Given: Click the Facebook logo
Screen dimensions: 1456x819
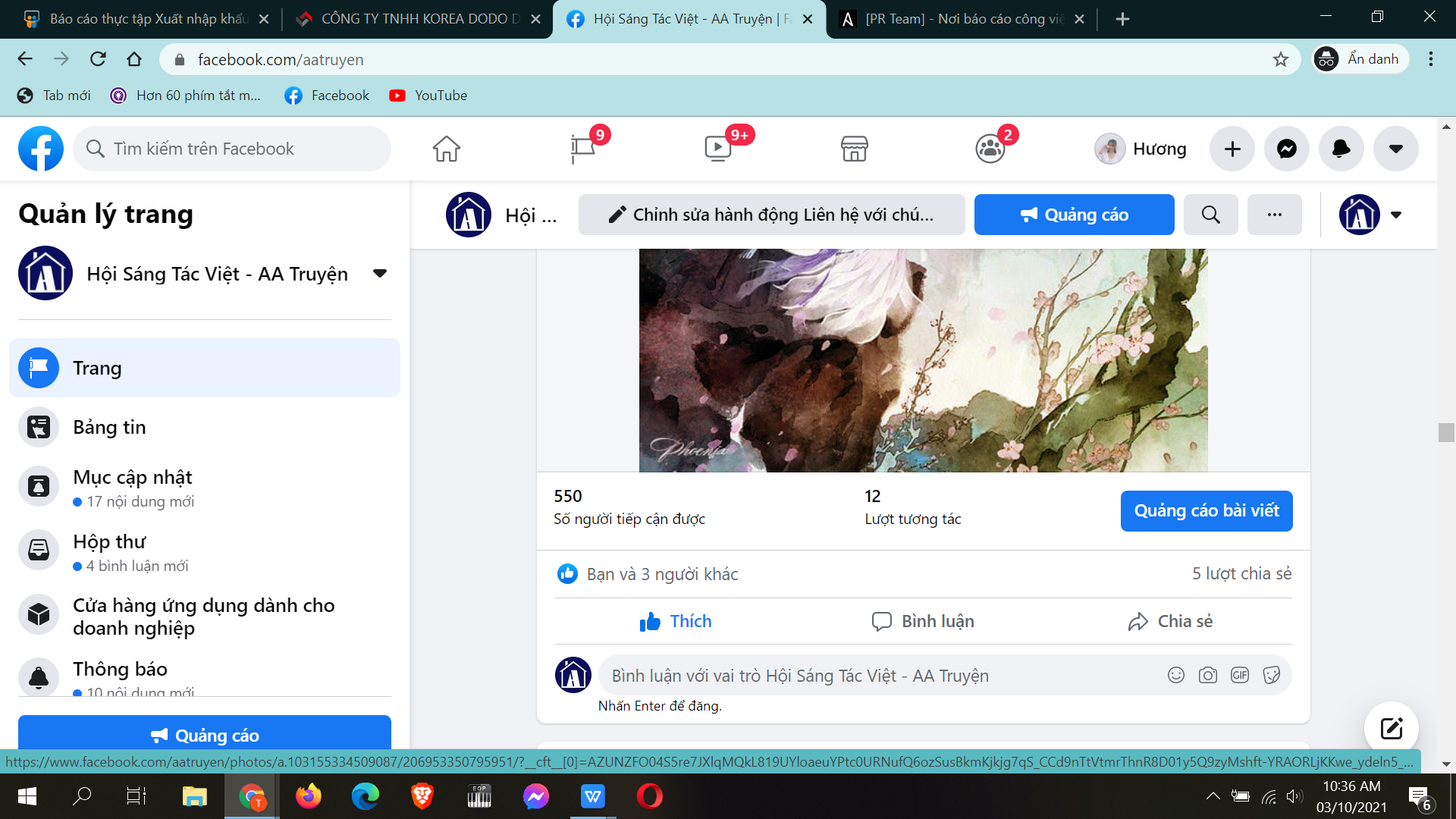Looking at the screenshot, I should pyautogui.click(x=41, y=149).
